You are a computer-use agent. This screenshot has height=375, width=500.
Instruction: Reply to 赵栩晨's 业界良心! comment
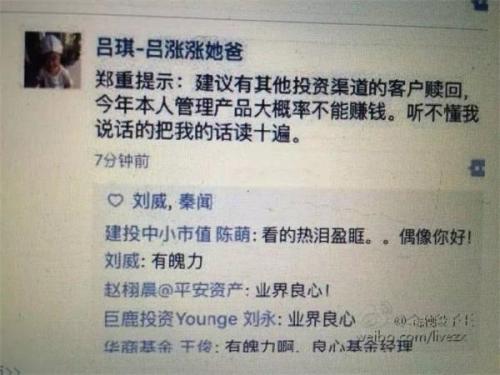293,291
